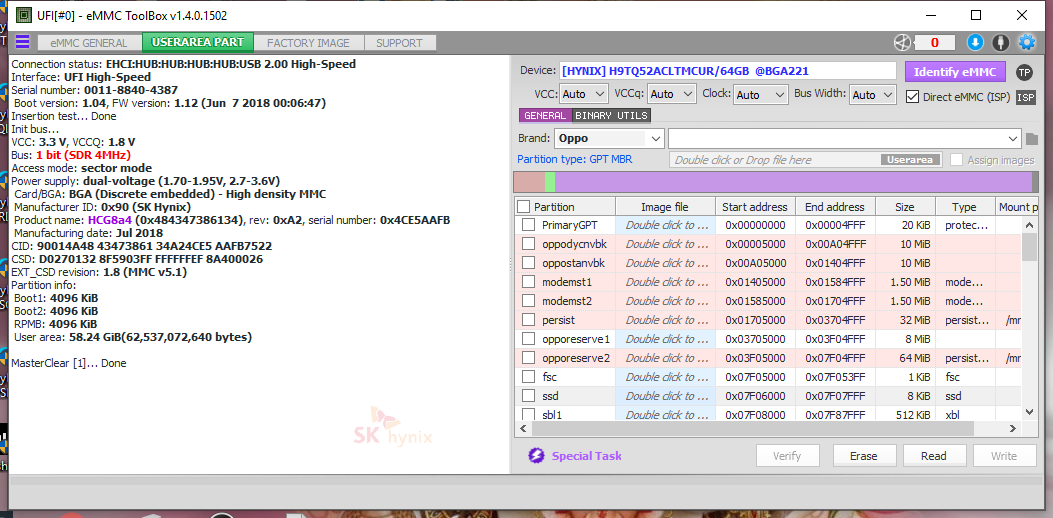Click green segment in partition map bar
Viewport: 1053px width, 518px height.
click(550, 181)
